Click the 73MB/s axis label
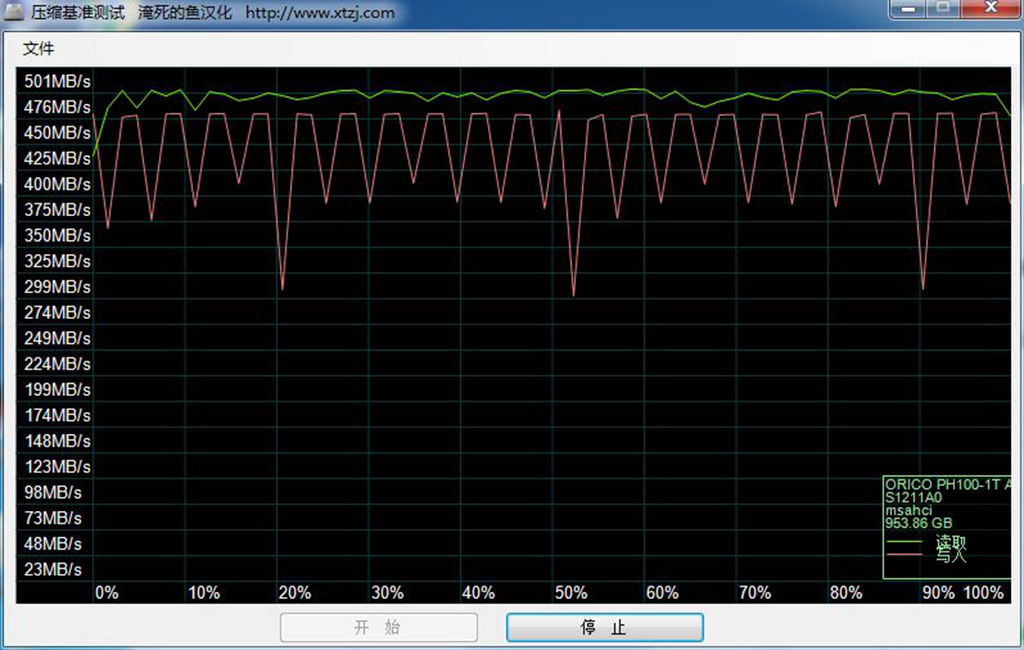 click(x=53, y=518)
